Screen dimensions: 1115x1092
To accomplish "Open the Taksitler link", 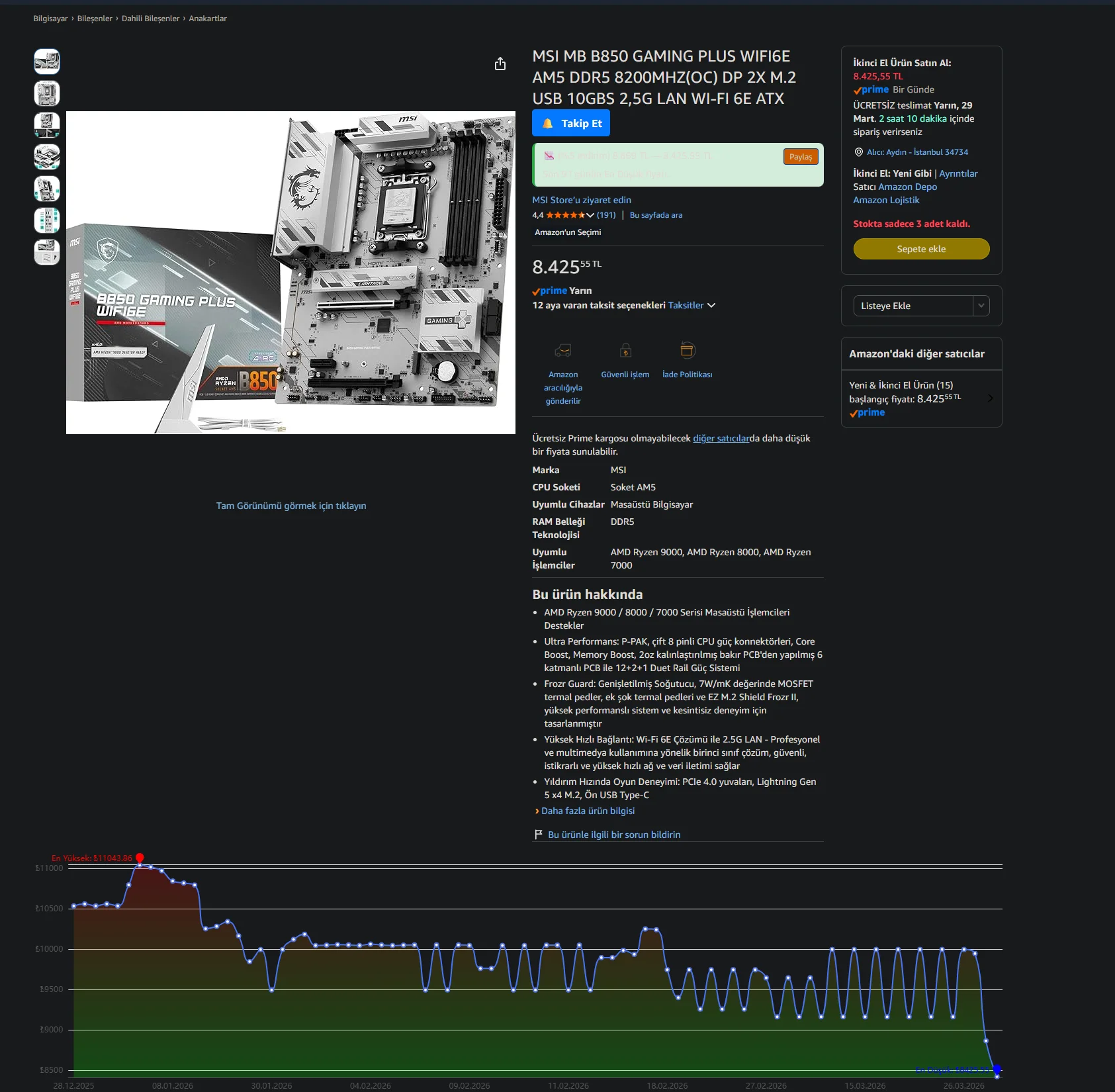I will 686,305.
